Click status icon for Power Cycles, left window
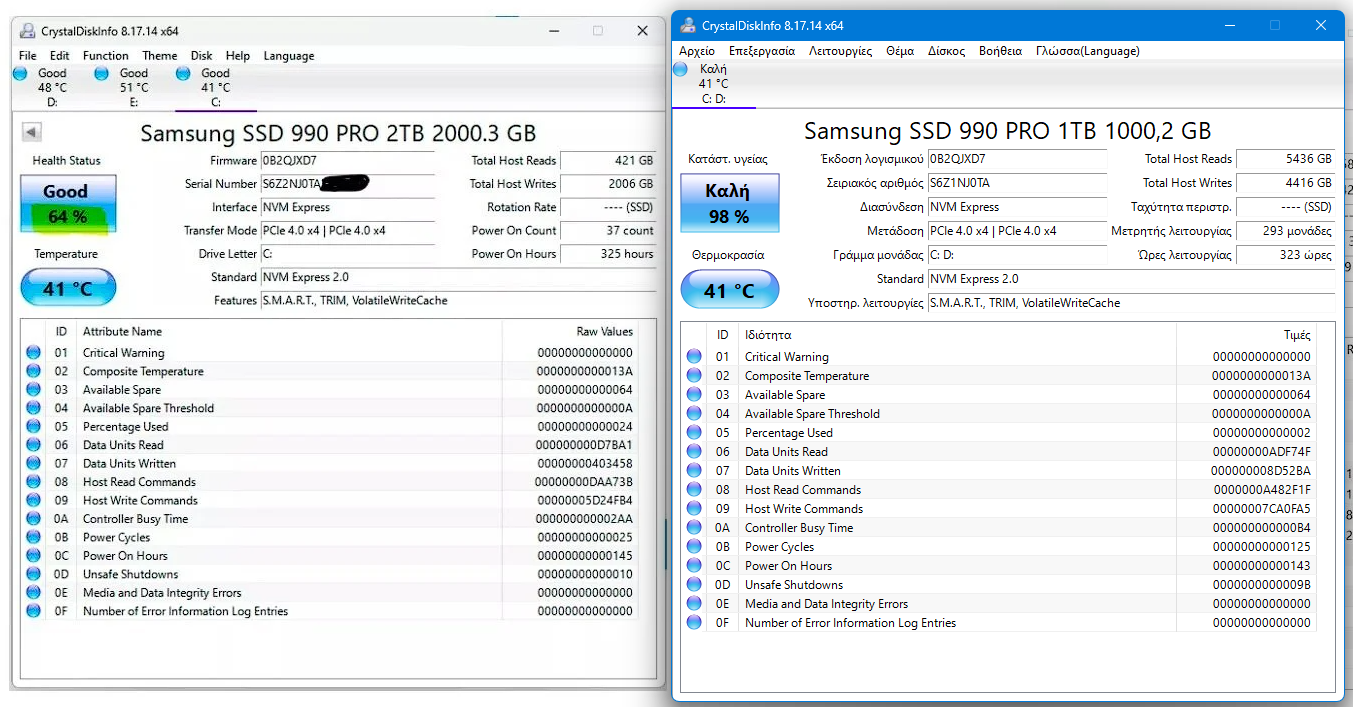 coord(34,537)
